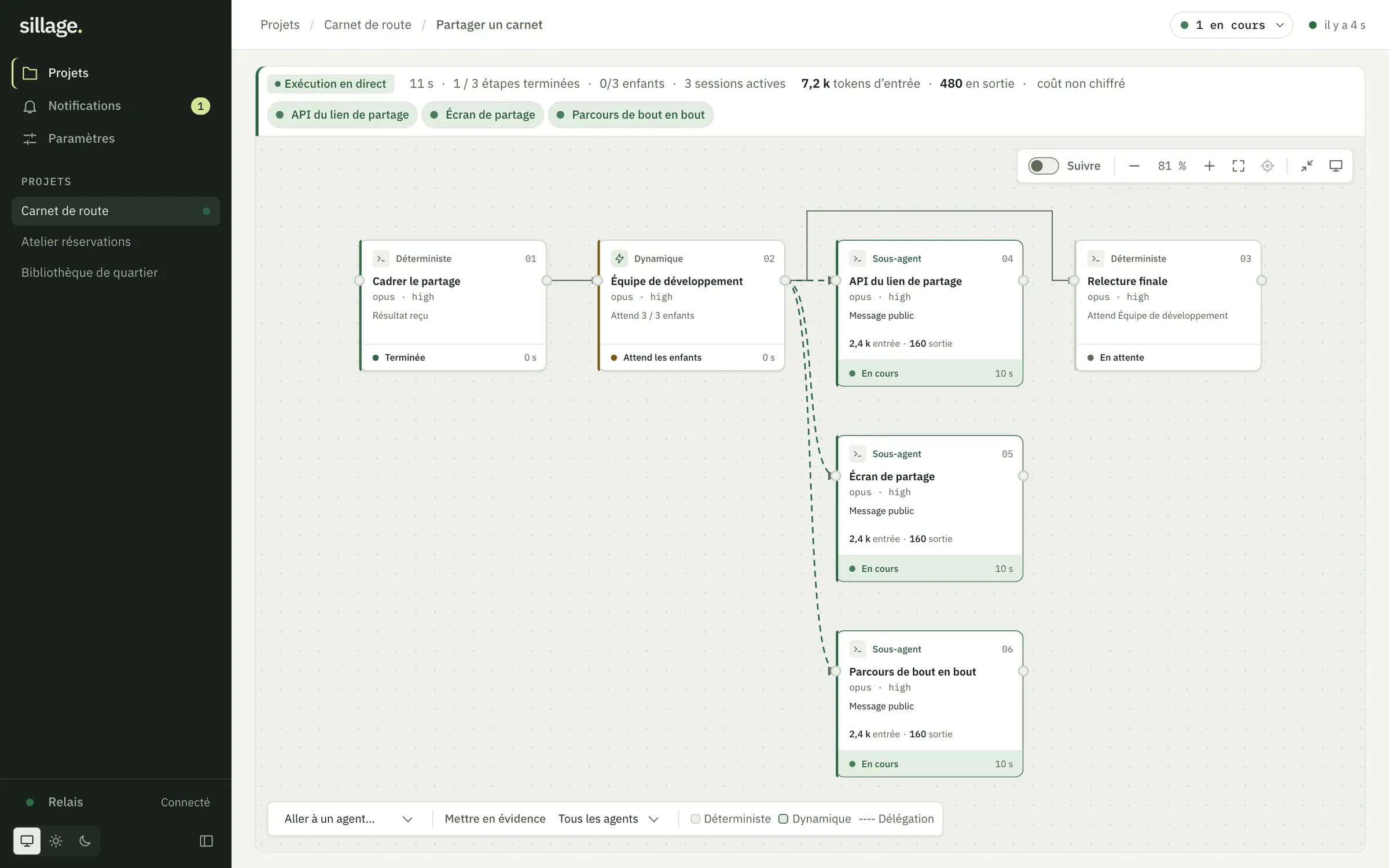Click 'Exécution en direct' status badge
The height and width of the screenshot is (868, 1389).
[330, 84]
